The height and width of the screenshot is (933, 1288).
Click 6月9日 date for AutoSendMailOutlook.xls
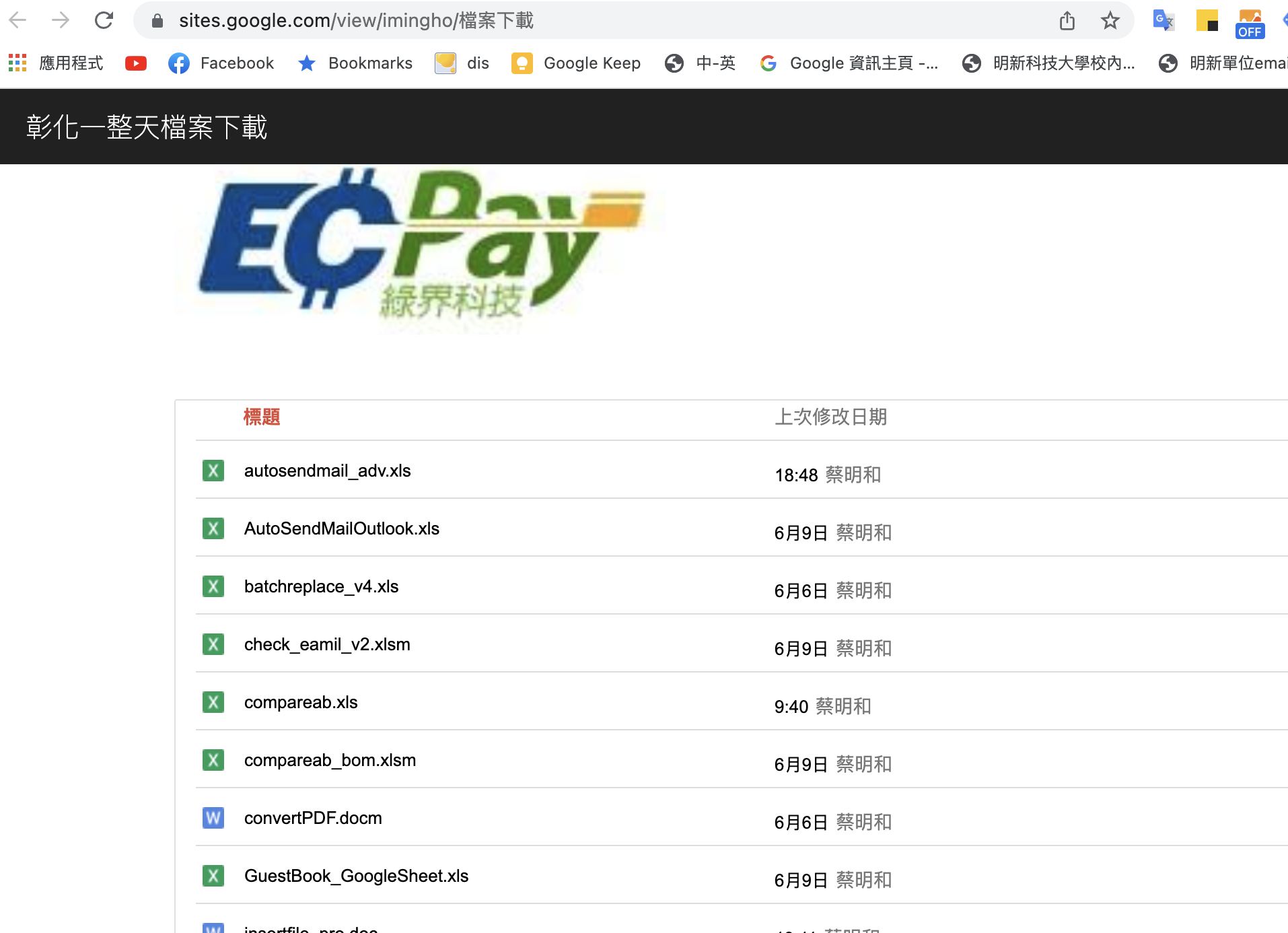coord(801,533)
